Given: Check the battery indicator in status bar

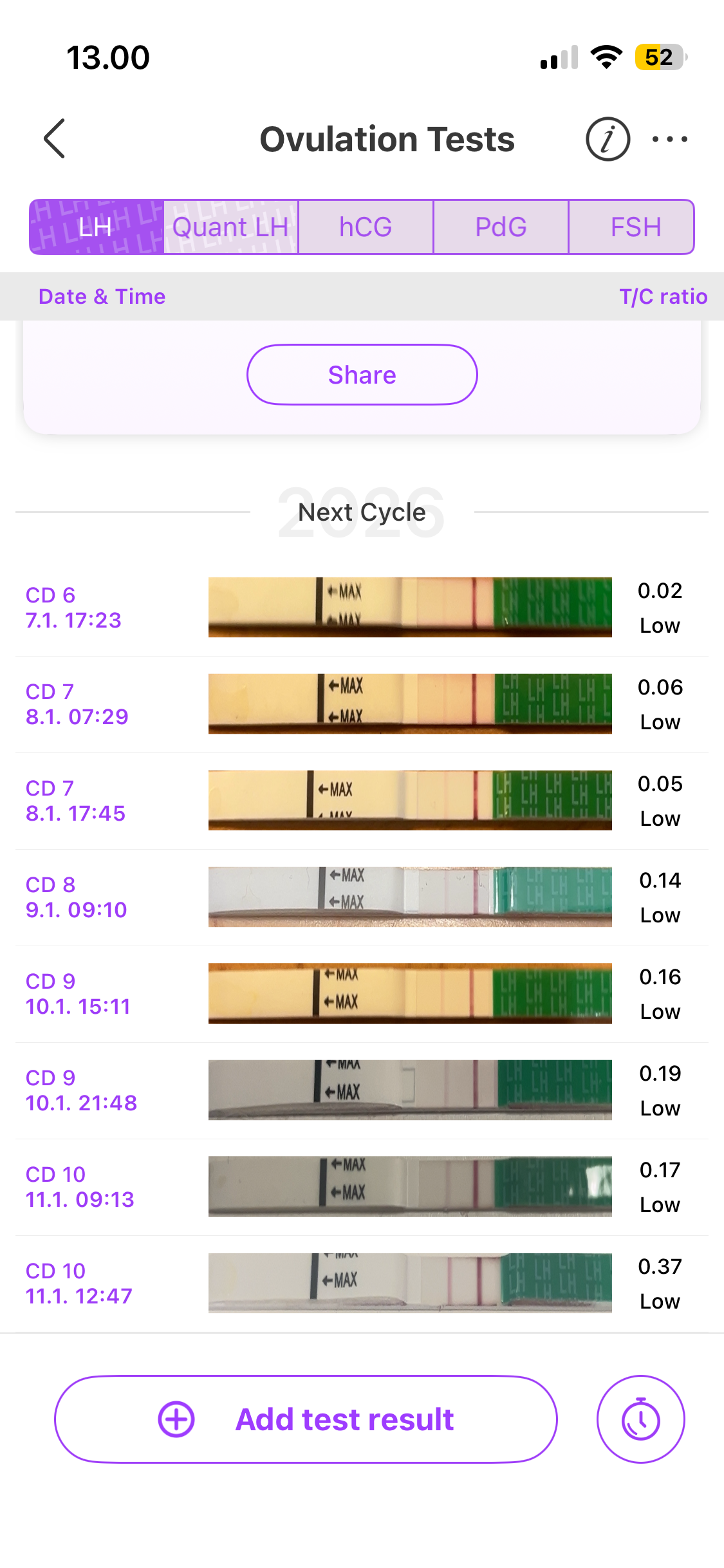Looking at the screenshot, I should pos(660,57).
